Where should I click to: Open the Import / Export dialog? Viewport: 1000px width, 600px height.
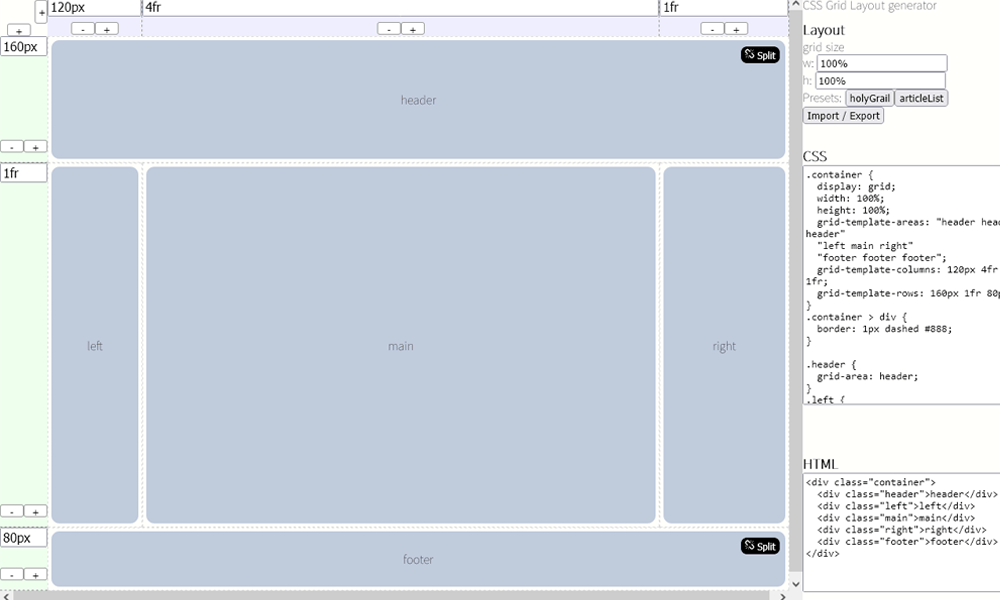pos(842,115)
